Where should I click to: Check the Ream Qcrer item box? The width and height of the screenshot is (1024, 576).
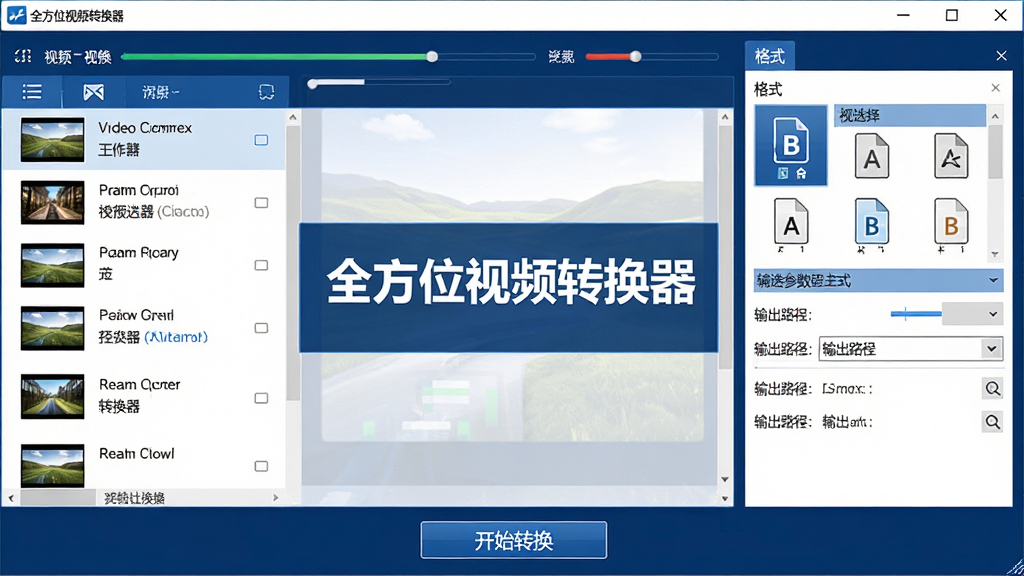pos(261,398)
